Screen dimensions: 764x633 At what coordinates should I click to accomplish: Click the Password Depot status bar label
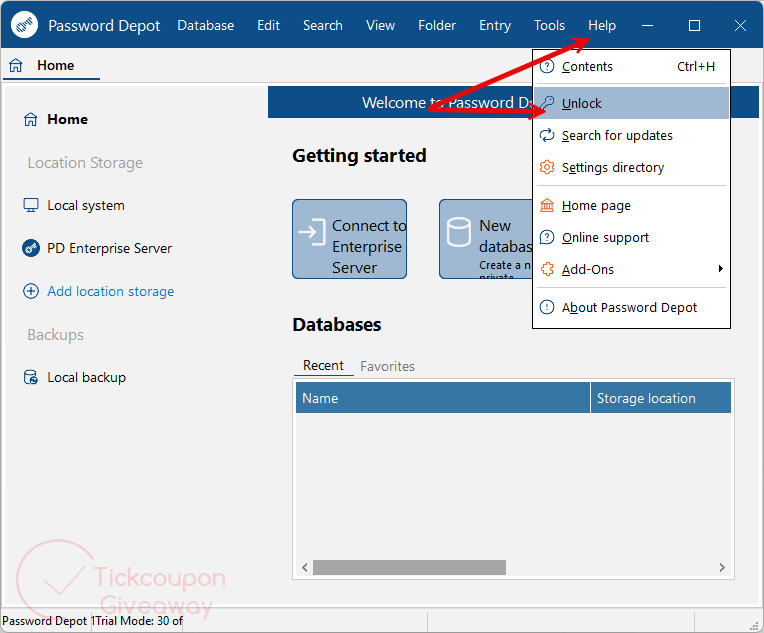point(44,621)
